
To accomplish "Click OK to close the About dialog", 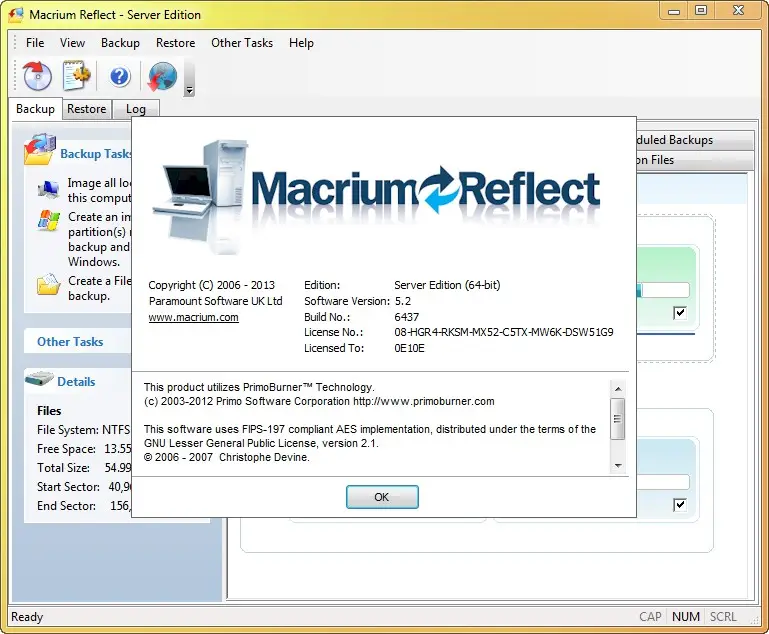I will click(x=382, y=497).
